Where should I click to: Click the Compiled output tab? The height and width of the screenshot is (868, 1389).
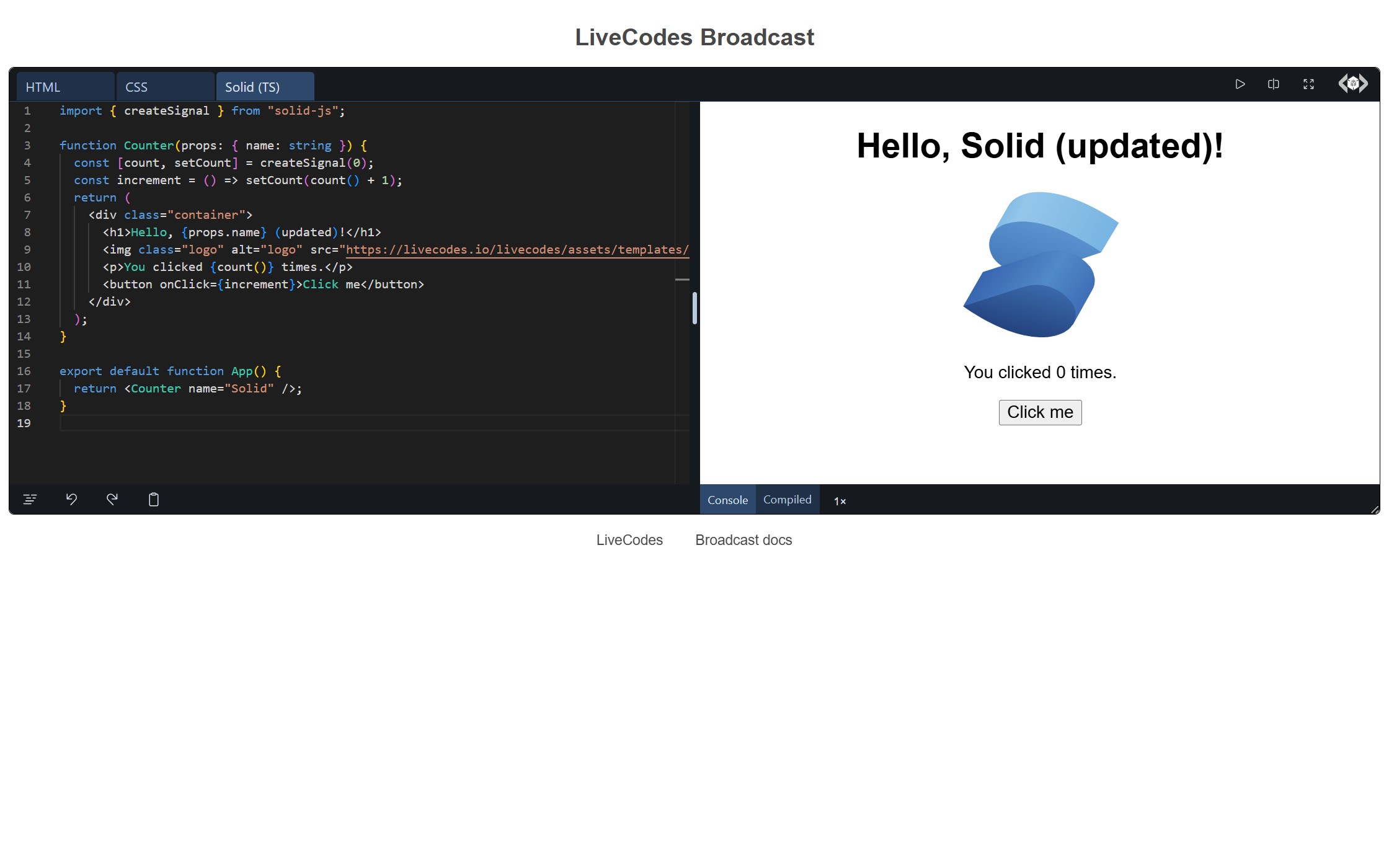[788, 500]
